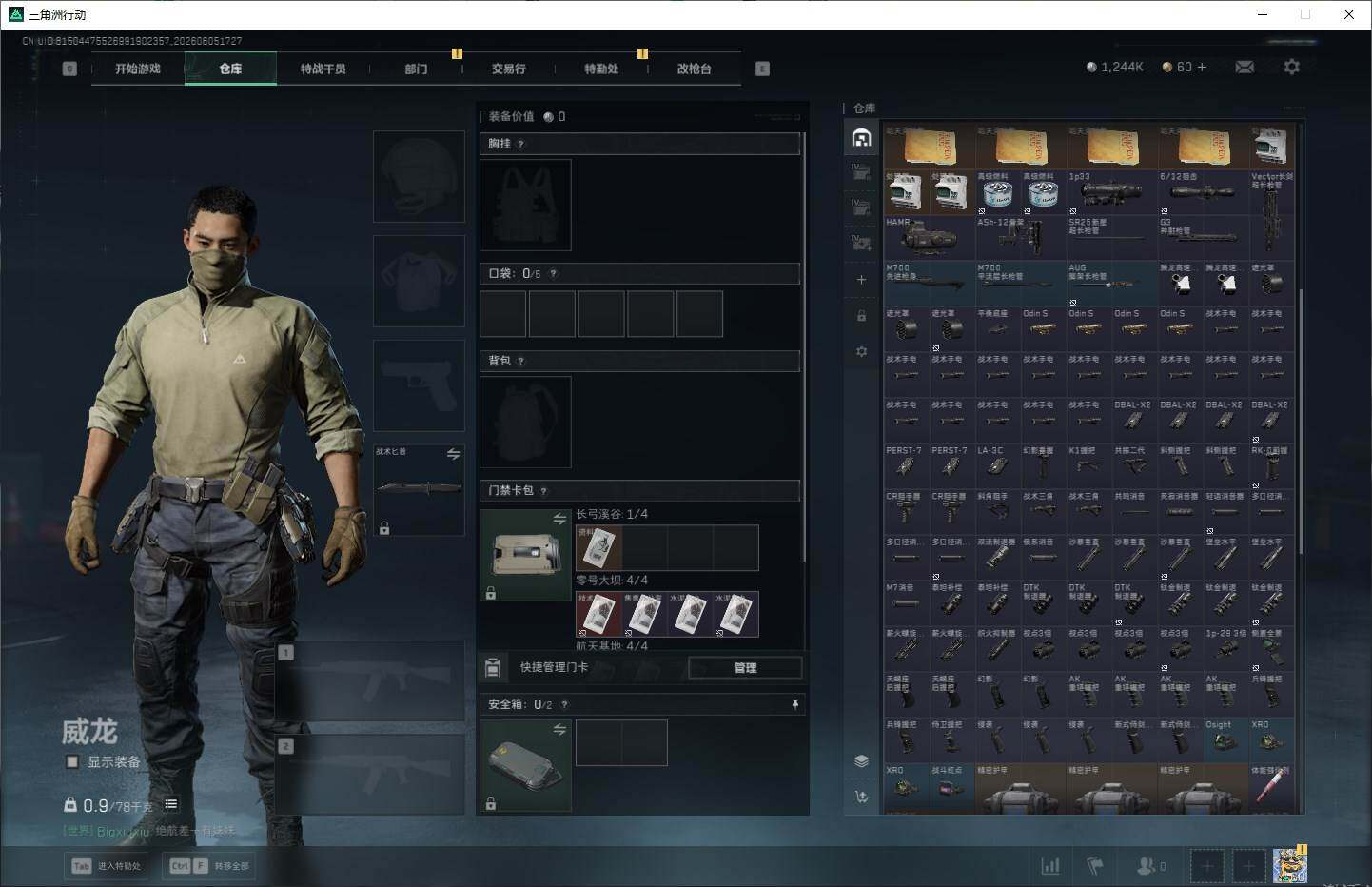Viewport: 1372px width, 887px height.
Task: Pin the 安全箱 section with pin icon
Action: (x=794, y=704)
